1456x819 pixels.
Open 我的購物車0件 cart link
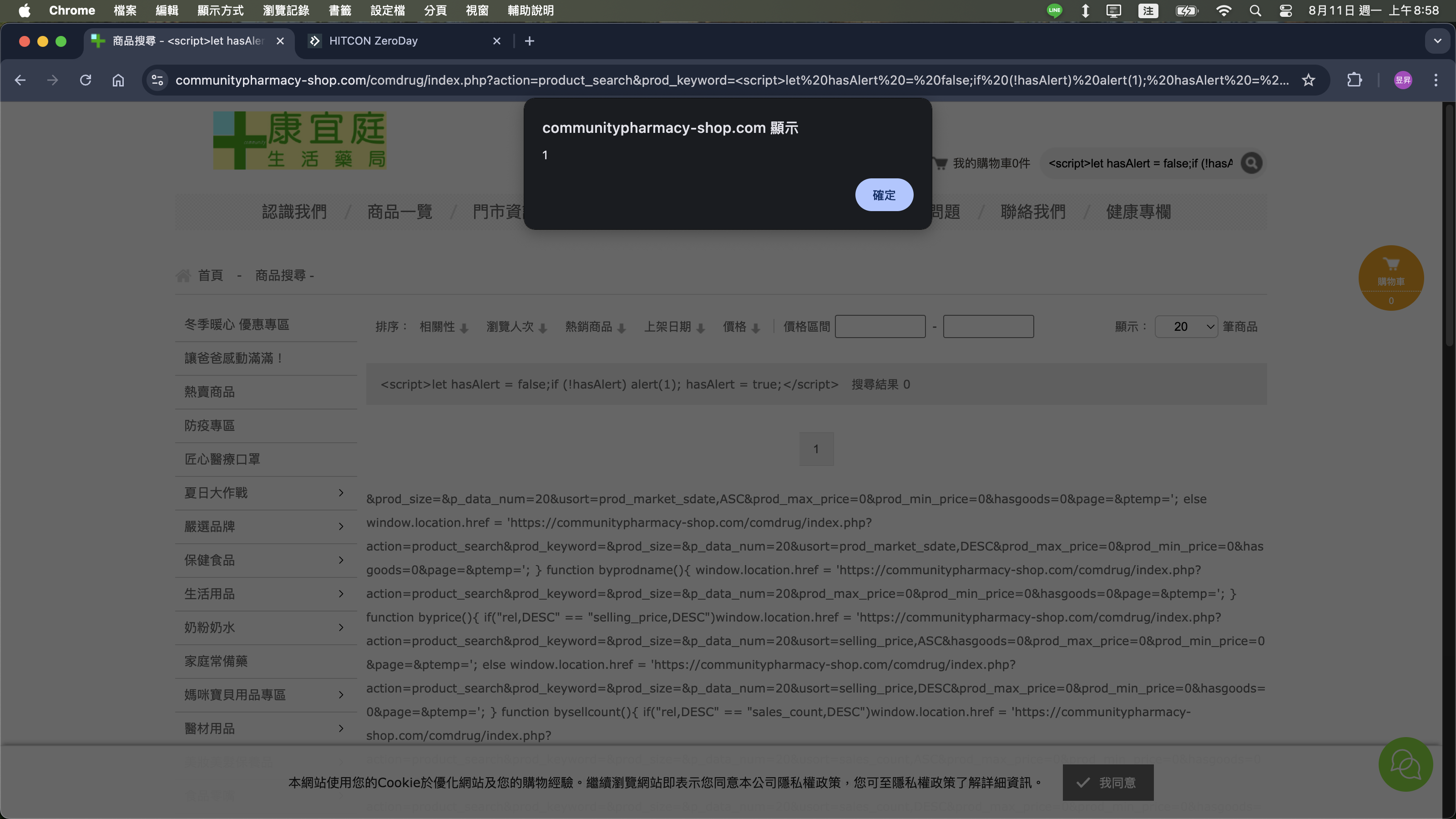982,163
